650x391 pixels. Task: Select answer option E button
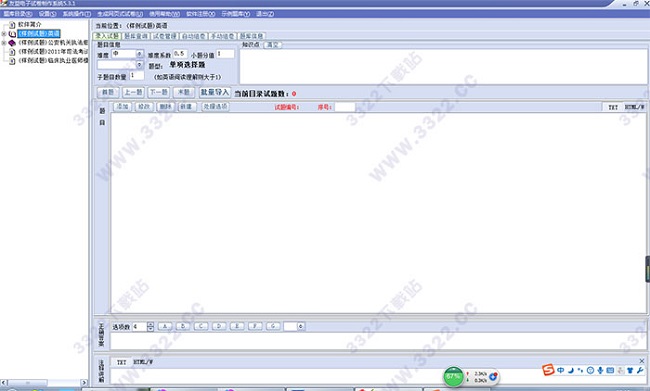pos(237,326)
